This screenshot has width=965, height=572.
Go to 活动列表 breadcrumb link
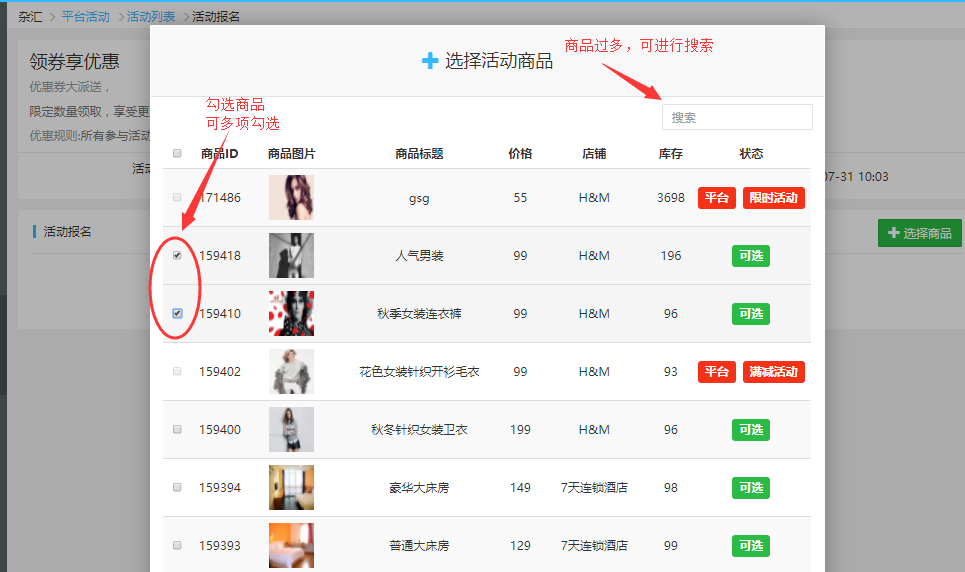click(151, 17)
